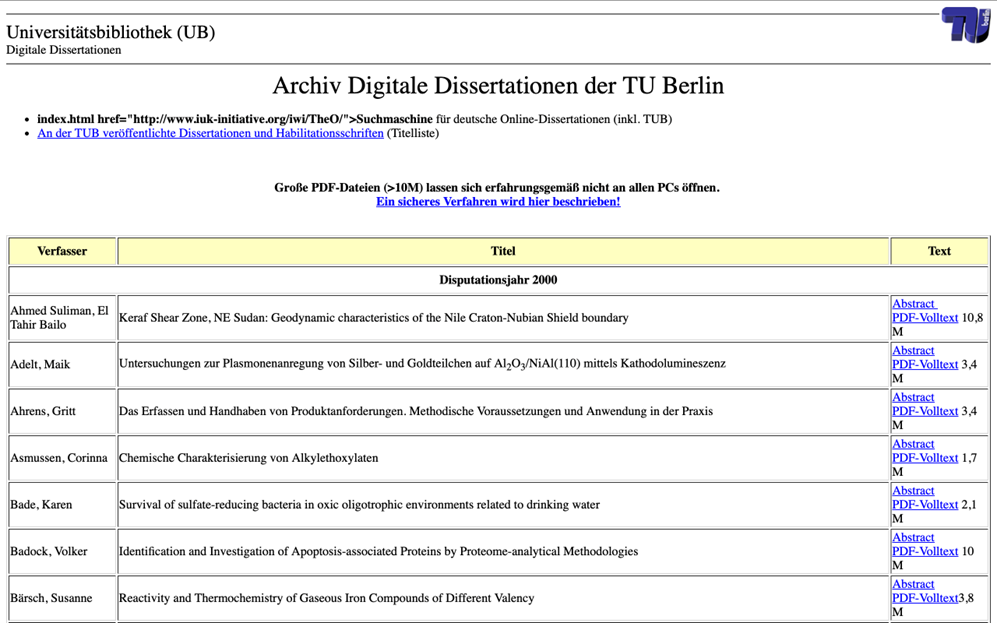Open PDF-Volltext for Ahrens, Gritt row
The width and height of the screenshot is (997, 623).
click(x=925, y=411)
